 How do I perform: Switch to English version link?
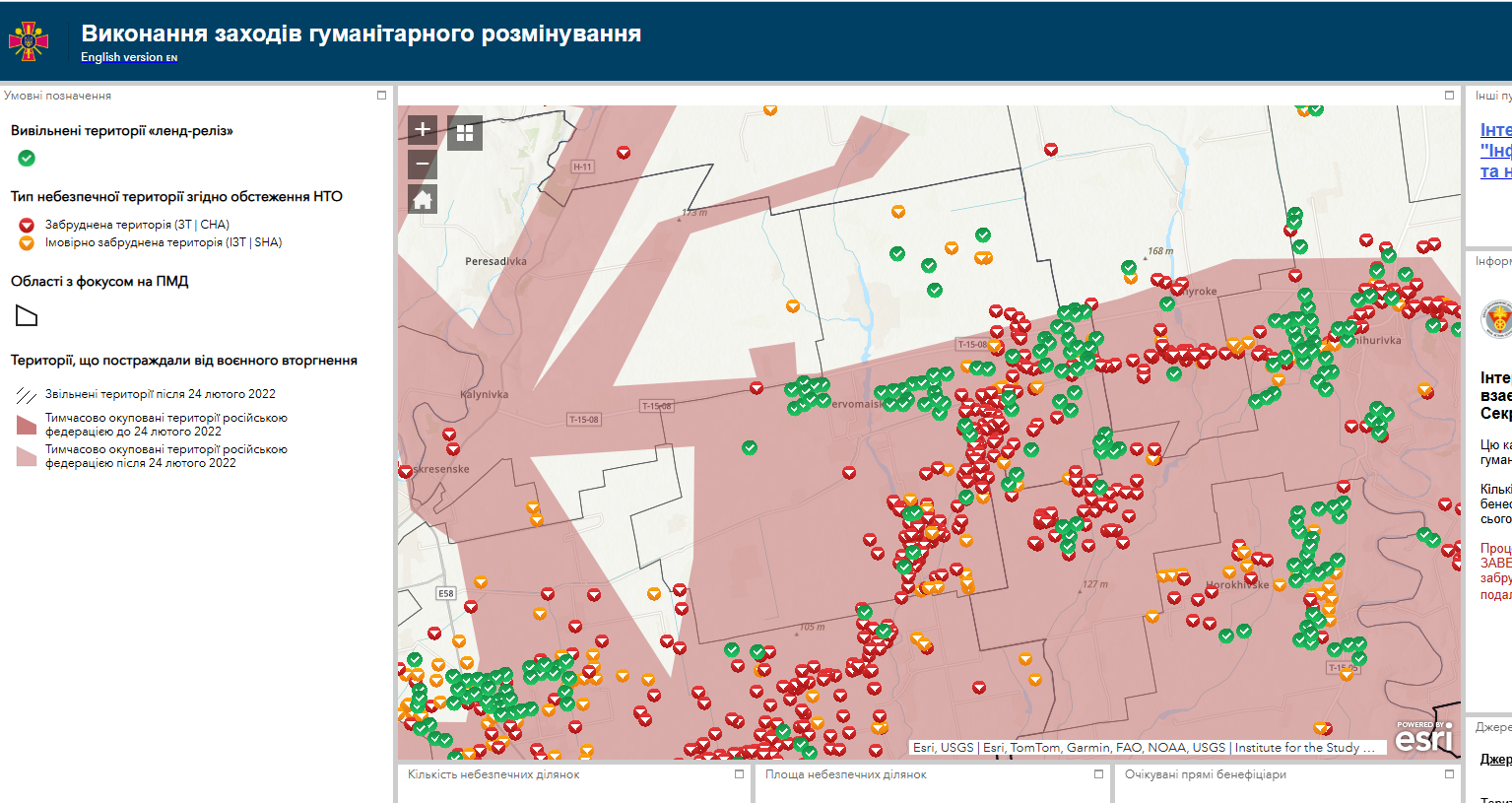(x=128, y=57)
